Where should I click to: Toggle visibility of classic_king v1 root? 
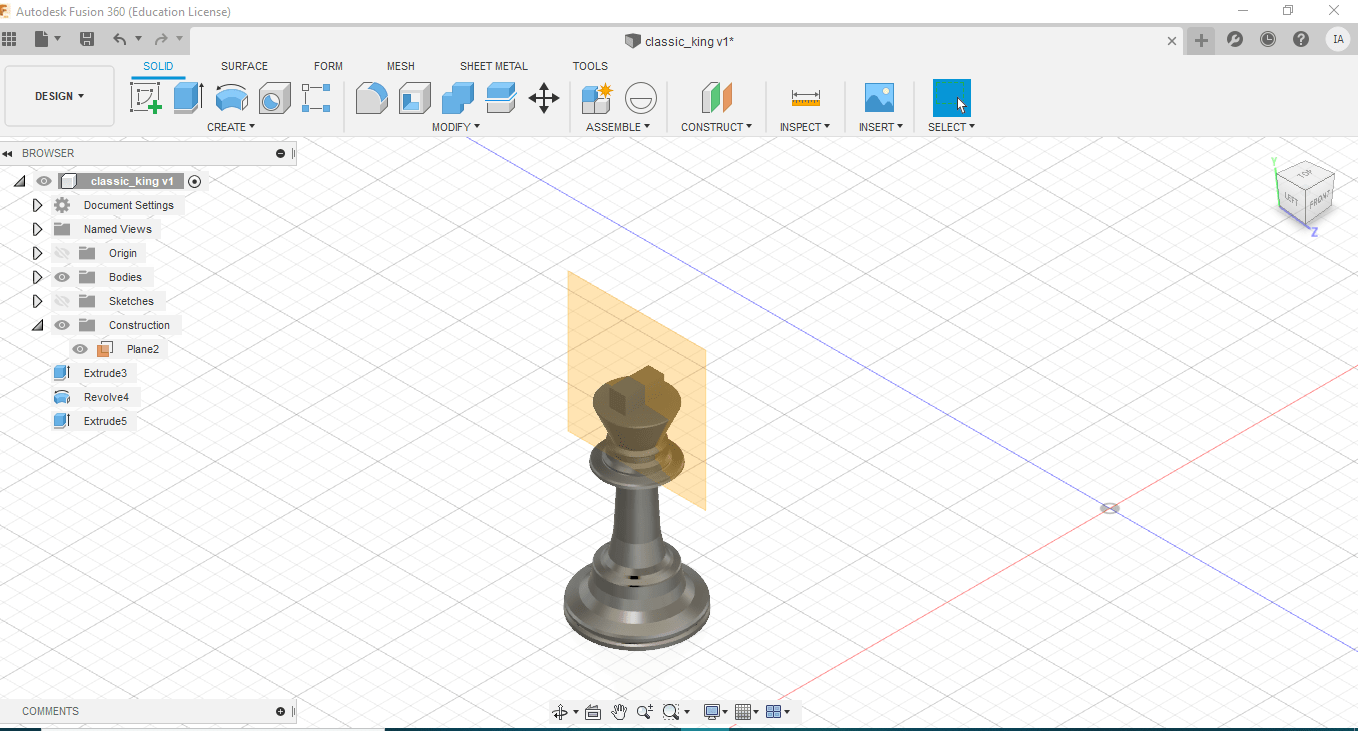tap(44, 181)
